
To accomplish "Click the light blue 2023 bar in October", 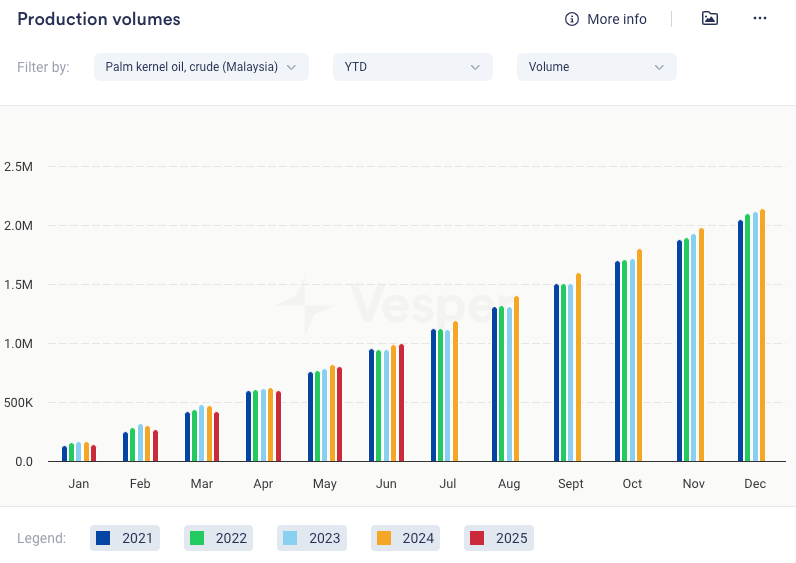I will [632, 360].
